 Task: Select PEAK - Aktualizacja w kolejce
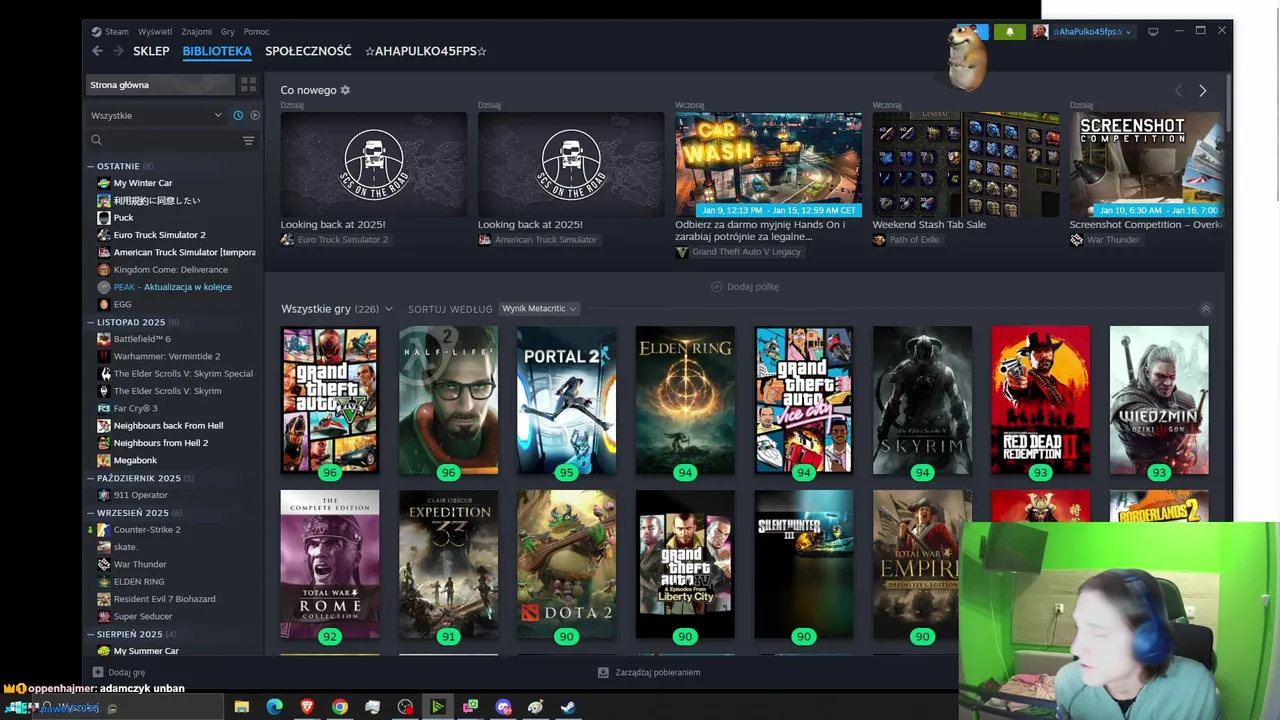(172, 287)
